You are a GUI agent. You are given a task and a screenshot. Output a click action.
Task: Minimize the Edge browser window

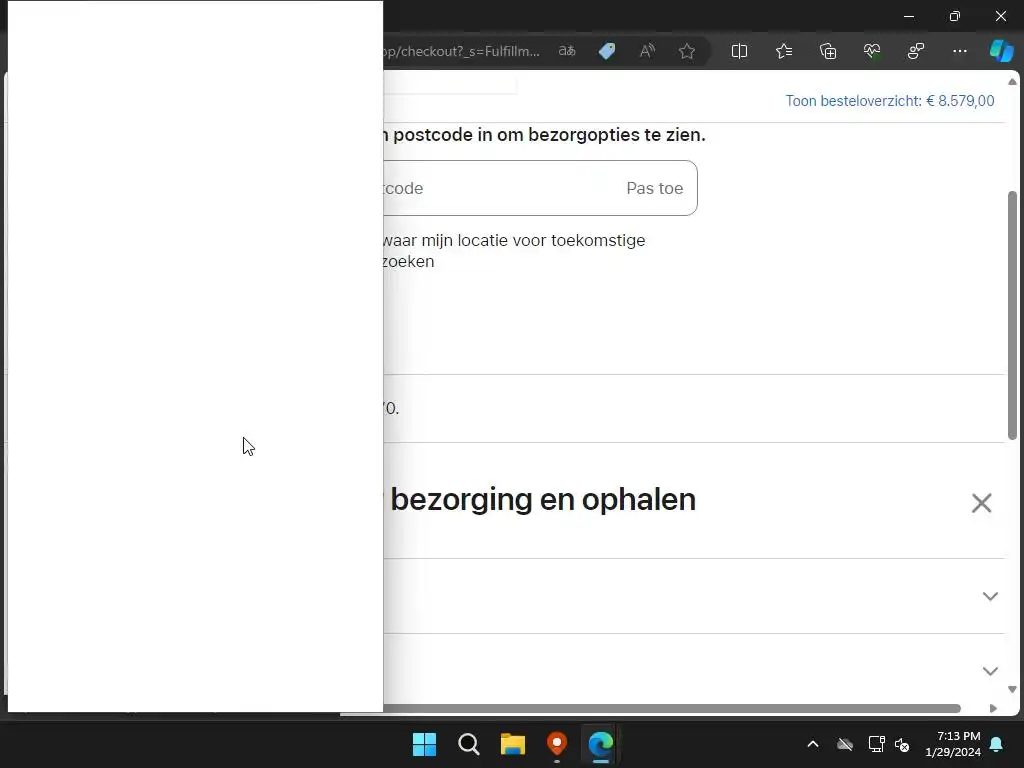point(909,16)
